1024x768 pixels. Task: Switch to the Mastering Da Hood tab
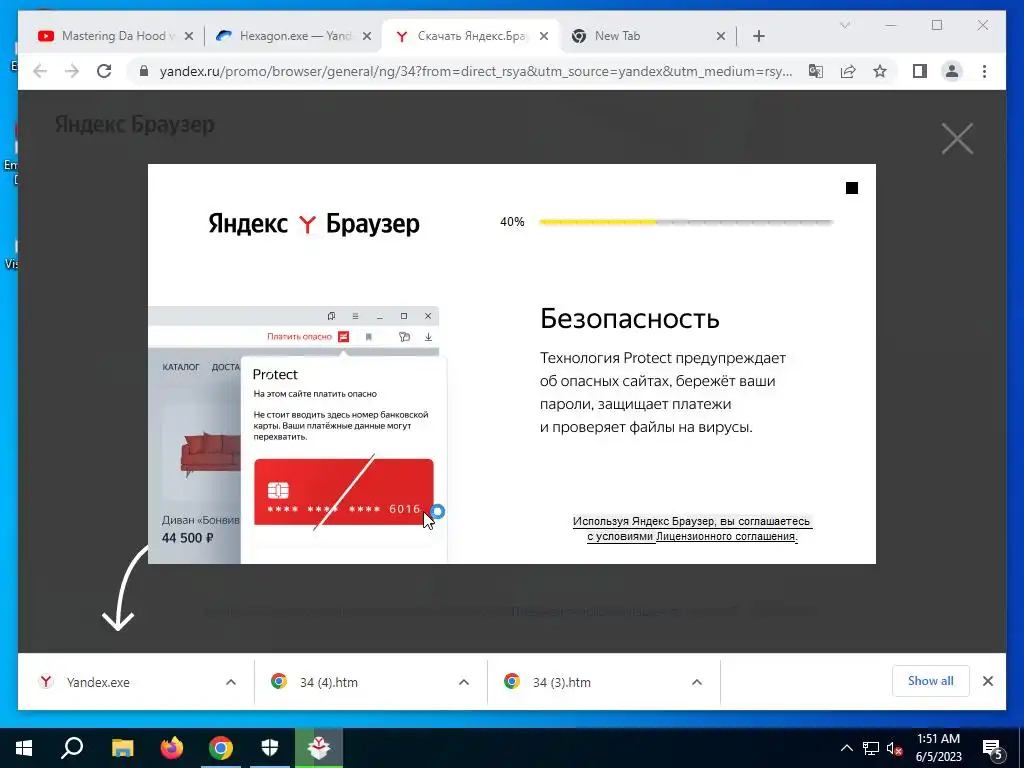point(116,36)
